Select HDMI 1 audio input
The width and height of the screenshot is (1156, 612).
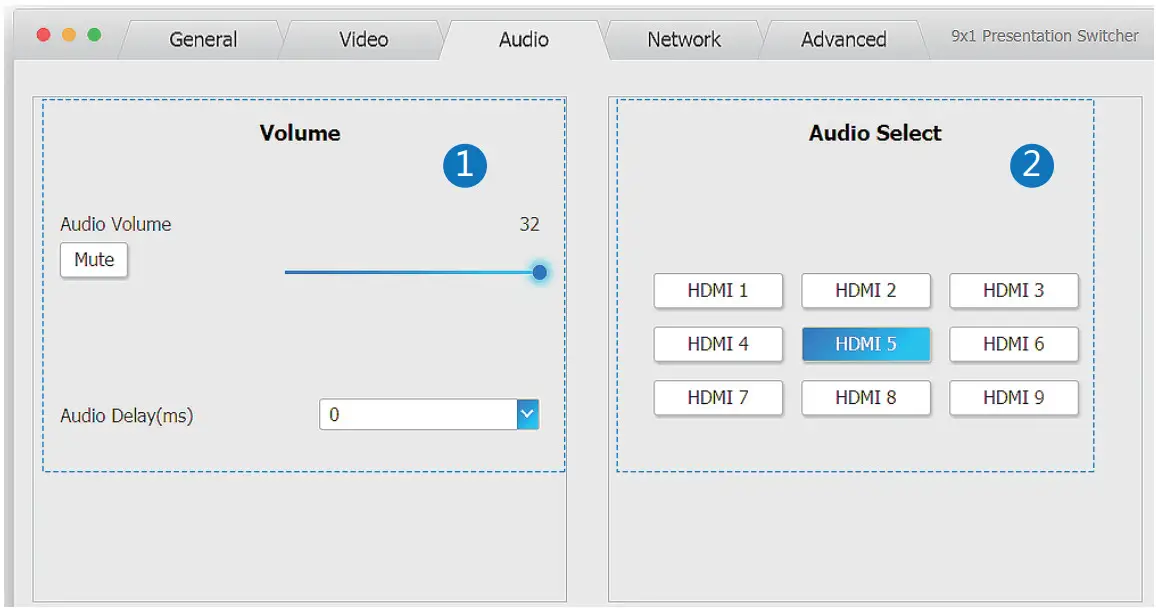tap(718, 291)
